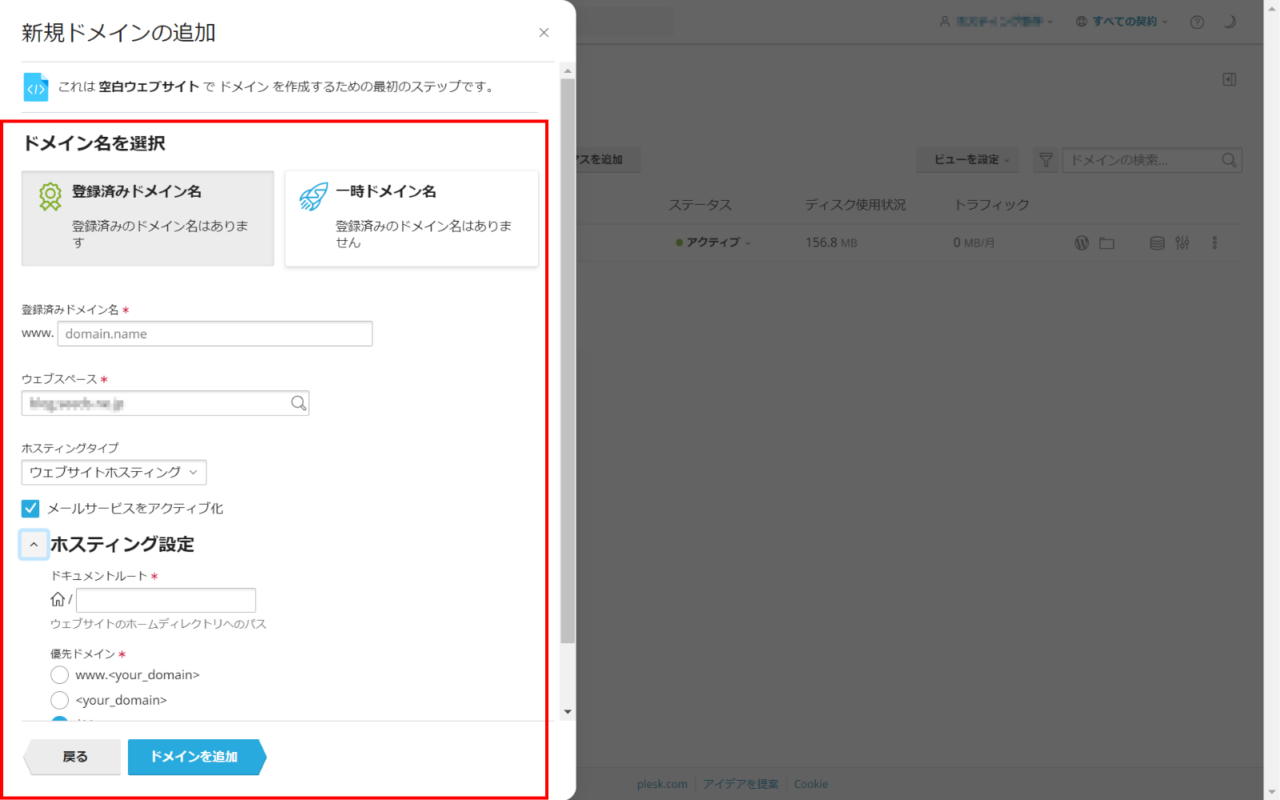Screen dimensions: 1280x800
Task: Collapse the ホスティング設定 section
Action: click(33, 544)
